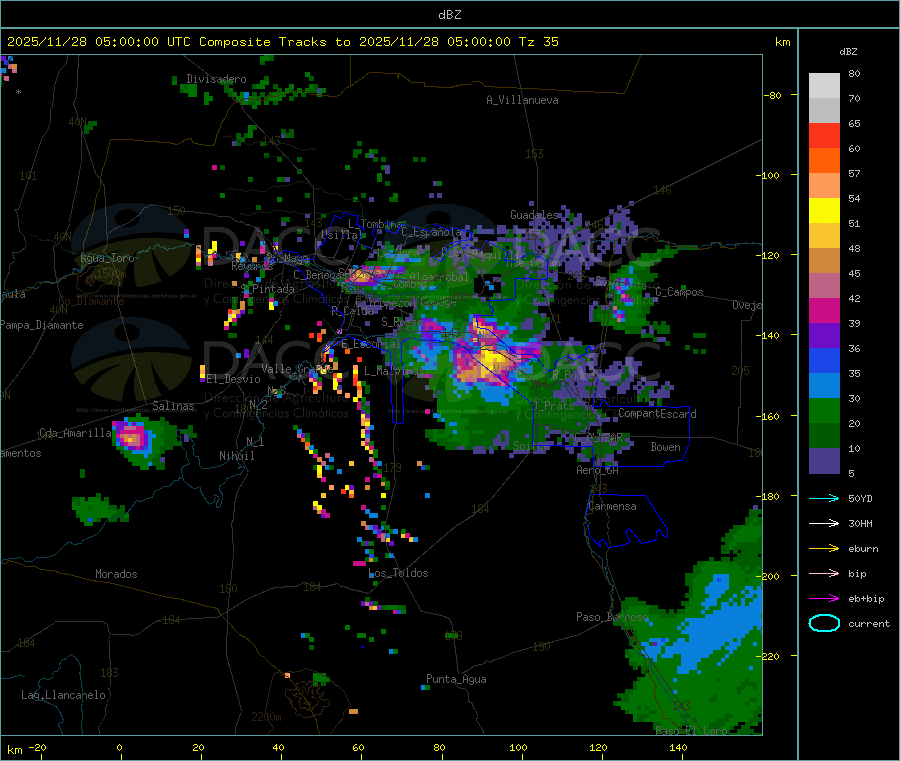The height and width of the screenshot is (761, 900).
Task: Click the A_Villanueva map label
Action: [x=522, y=100]
